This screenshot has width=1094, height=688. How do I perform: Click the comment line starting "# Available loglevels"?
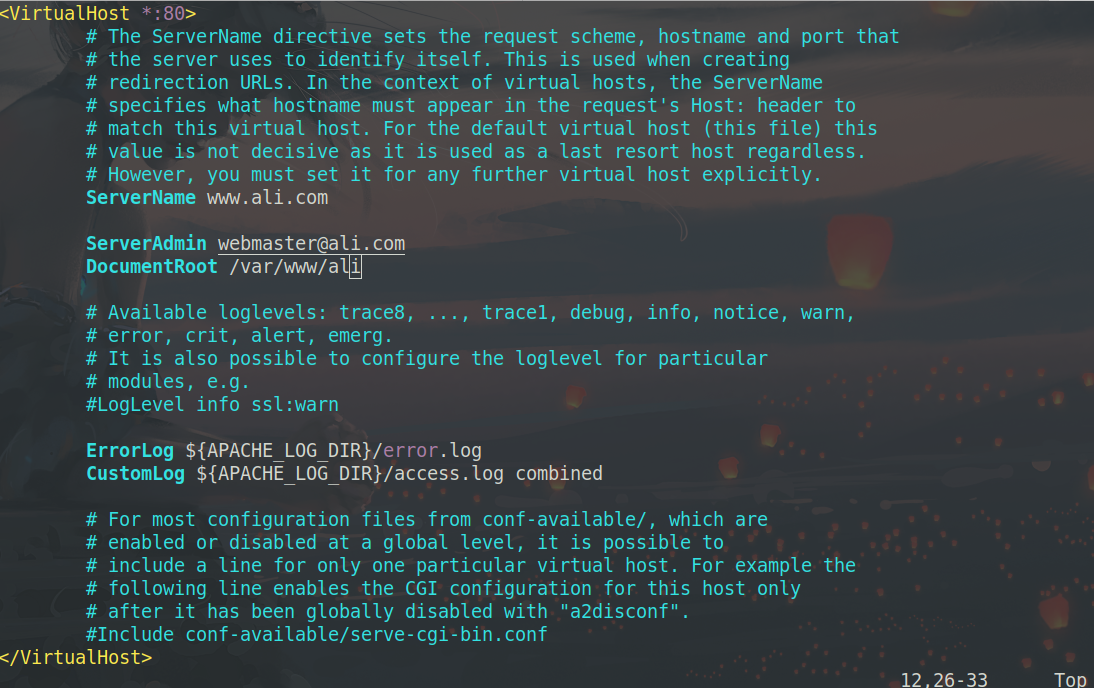click(470, 313)
